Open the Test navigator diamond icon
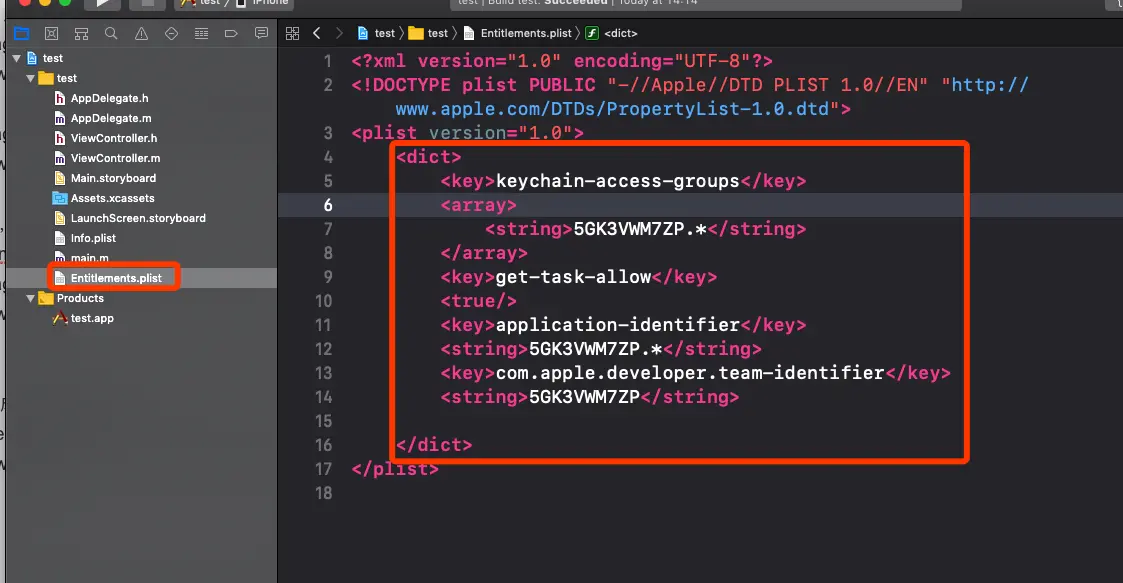 click(171, 33)
